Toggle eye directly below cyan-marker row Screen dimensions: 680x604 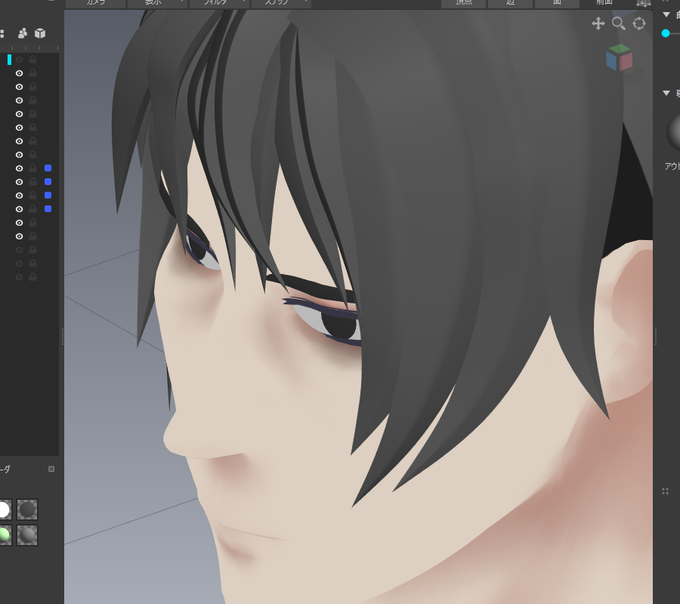19,73
